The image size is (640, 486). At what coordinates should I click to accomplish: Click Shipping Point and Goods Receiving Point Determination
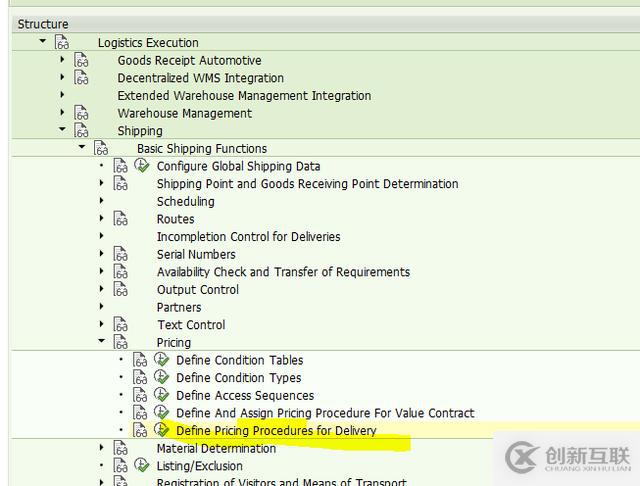pos(307,184)
